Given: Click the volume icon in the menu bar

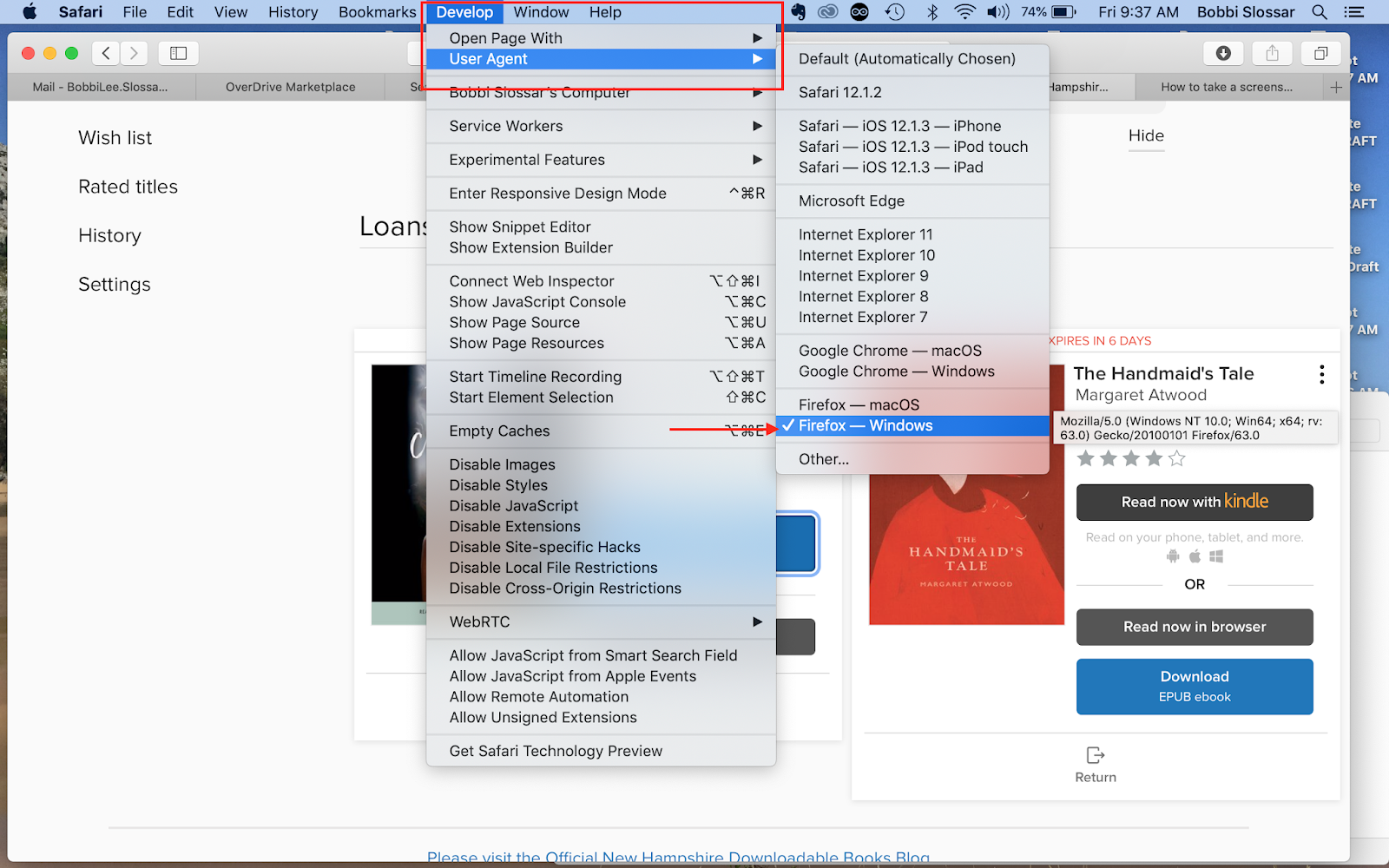Looking at the screenshot, I should click(x=998, y=12).
